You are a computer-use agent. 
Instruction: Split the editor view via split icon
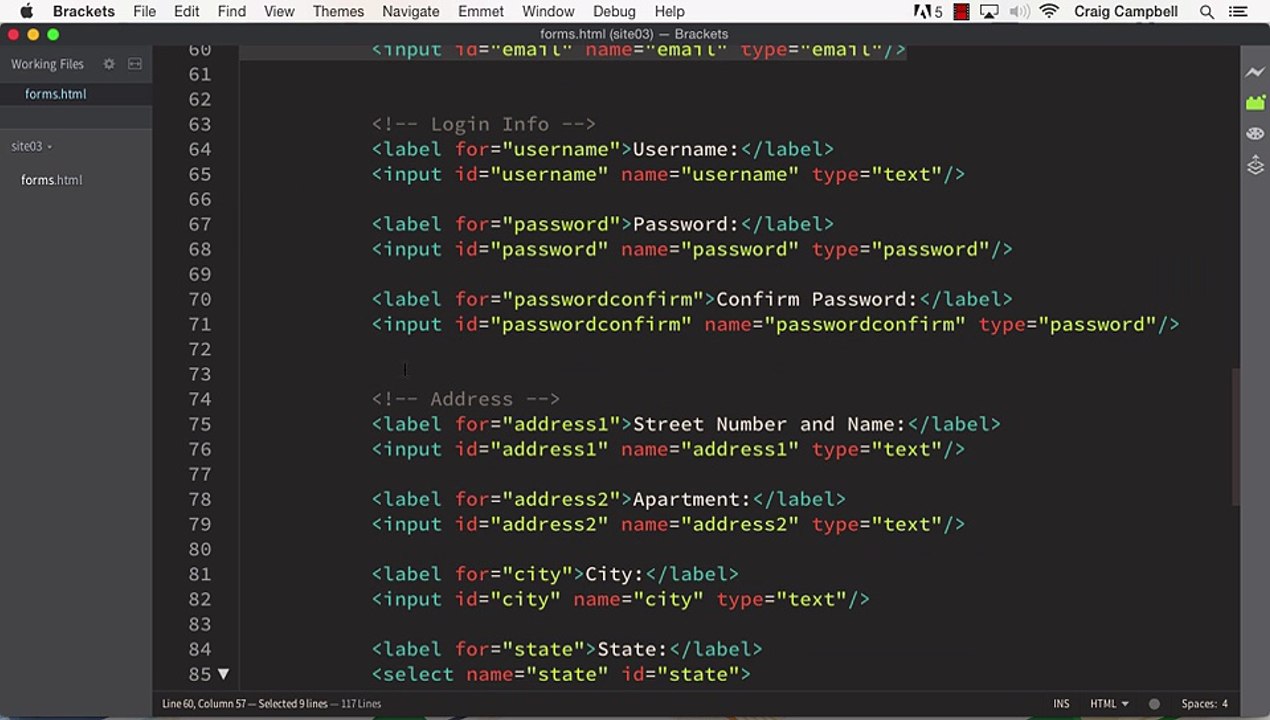[x=135, y=64]
